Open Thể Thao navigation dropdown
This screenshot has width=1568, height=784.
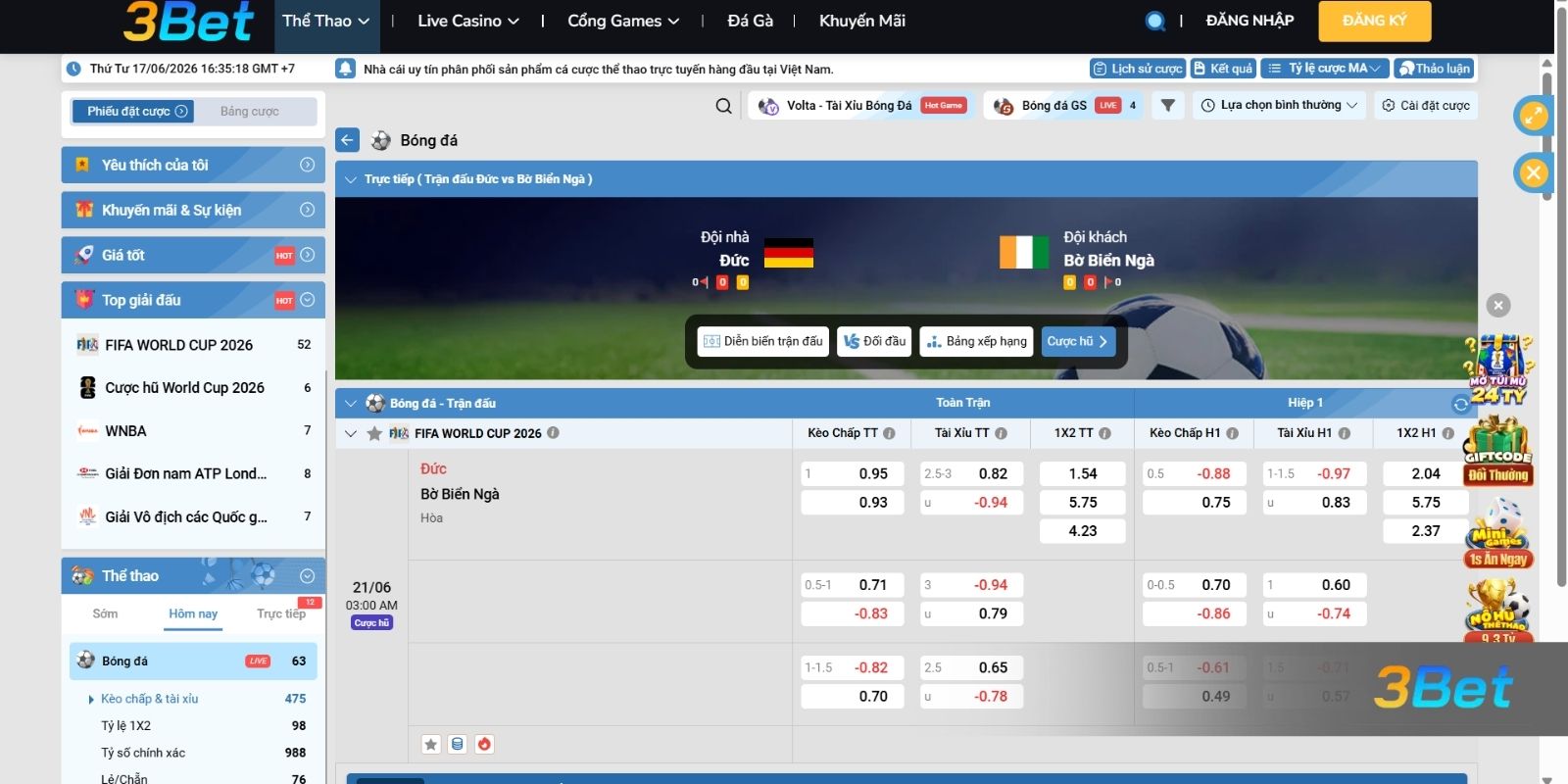tap(326, 21)
